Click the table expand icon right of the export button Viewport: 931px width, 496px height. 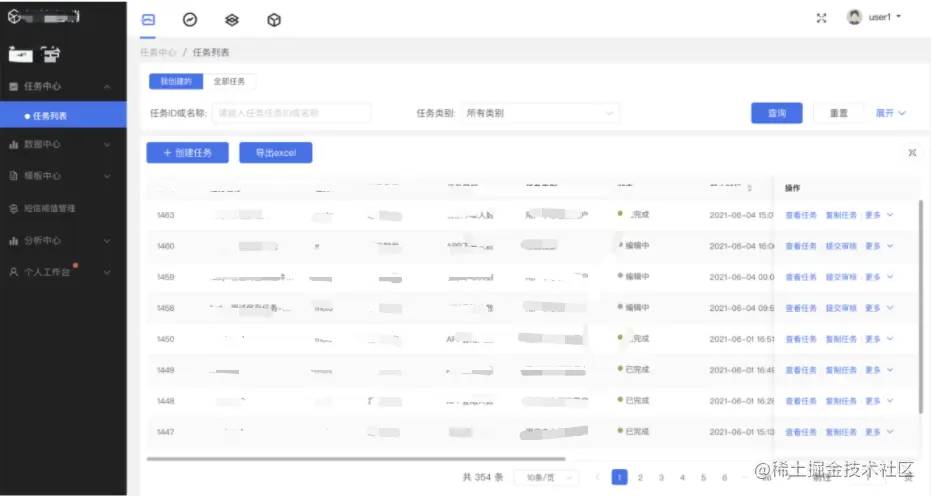click(x=913, y=153)
